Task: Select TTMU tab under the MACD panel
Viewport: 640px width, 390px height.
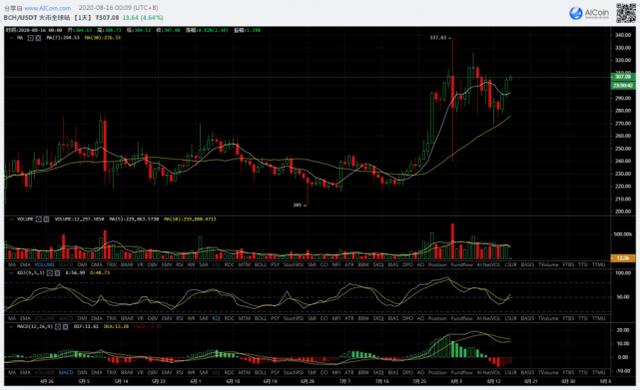Action: click(x=599, y=372)
